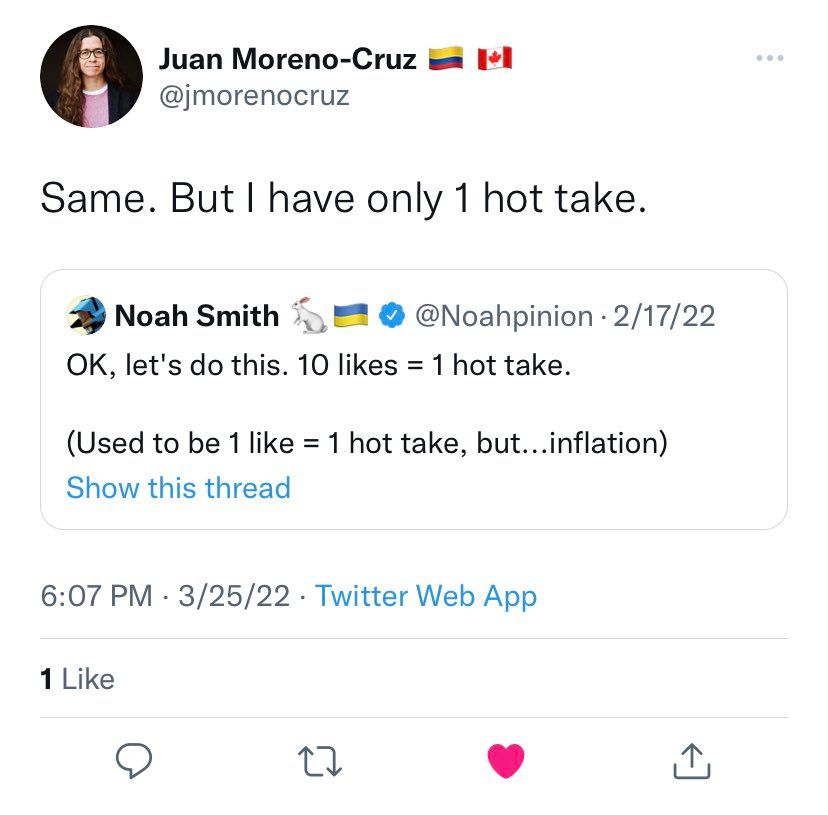
Task: Open the @Noahpinion handle
Action: pyautogui.click(x=503, y=316)
